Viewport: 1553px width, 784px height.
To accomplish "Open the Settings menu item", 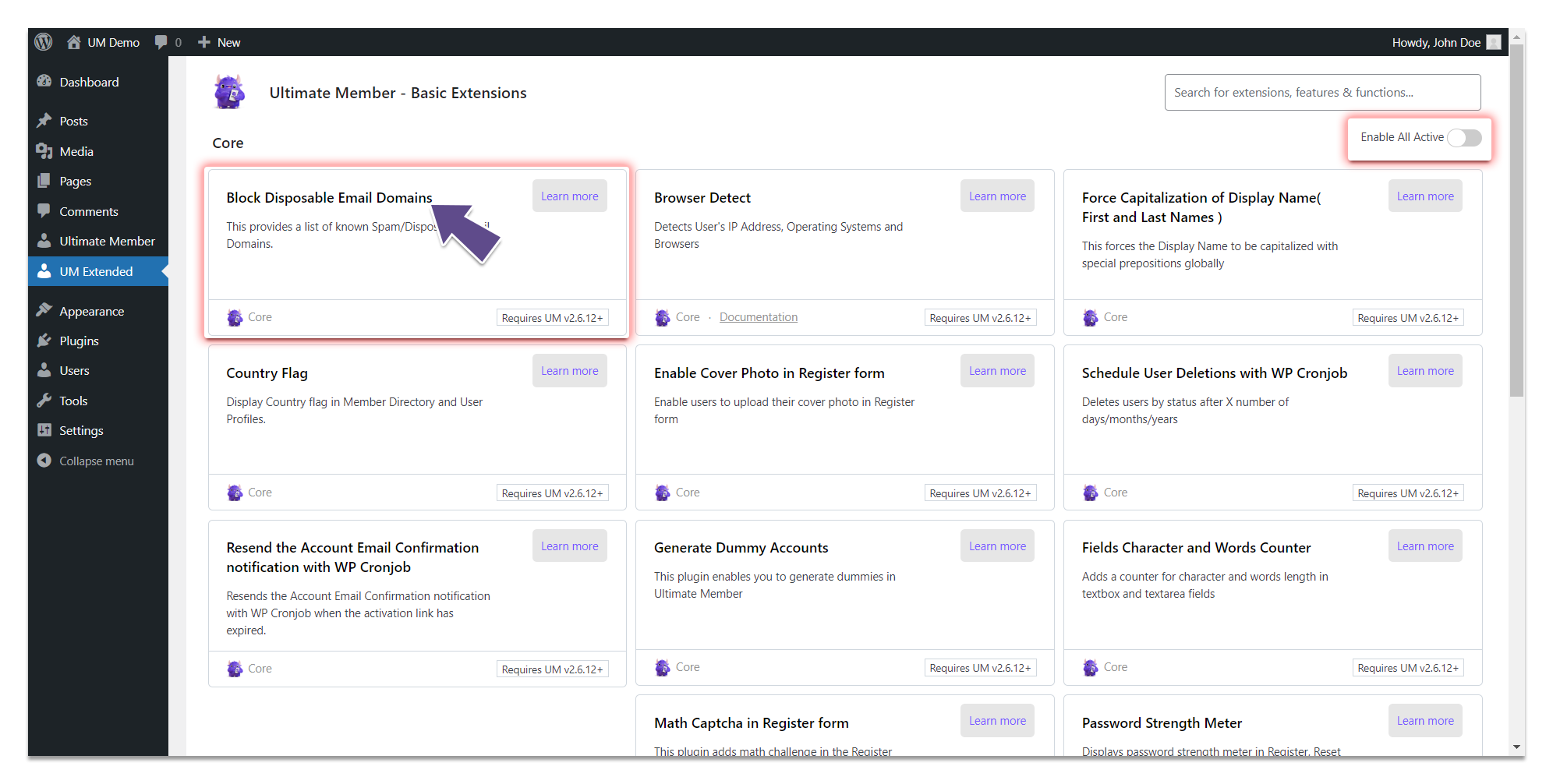I will click(x=98, y=430).
